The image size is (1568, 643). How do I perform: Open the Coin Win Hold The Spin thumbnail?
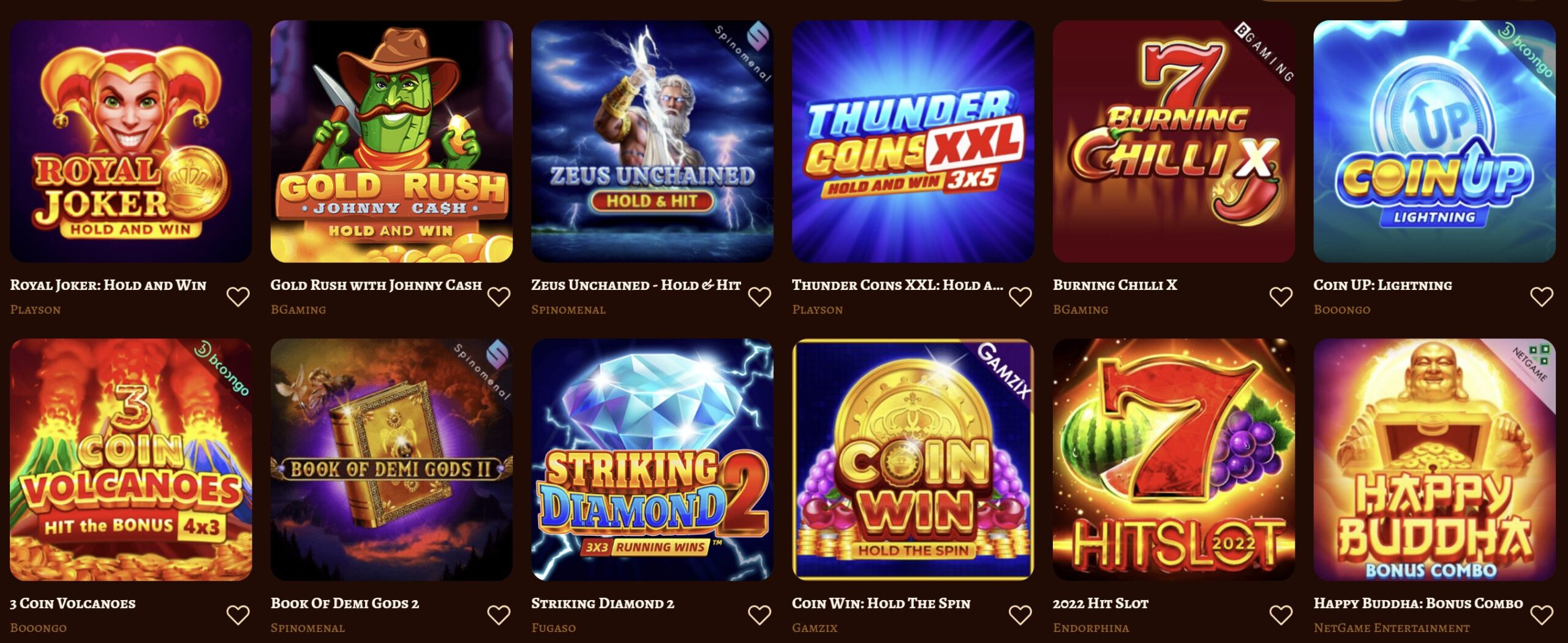[913, 460]
